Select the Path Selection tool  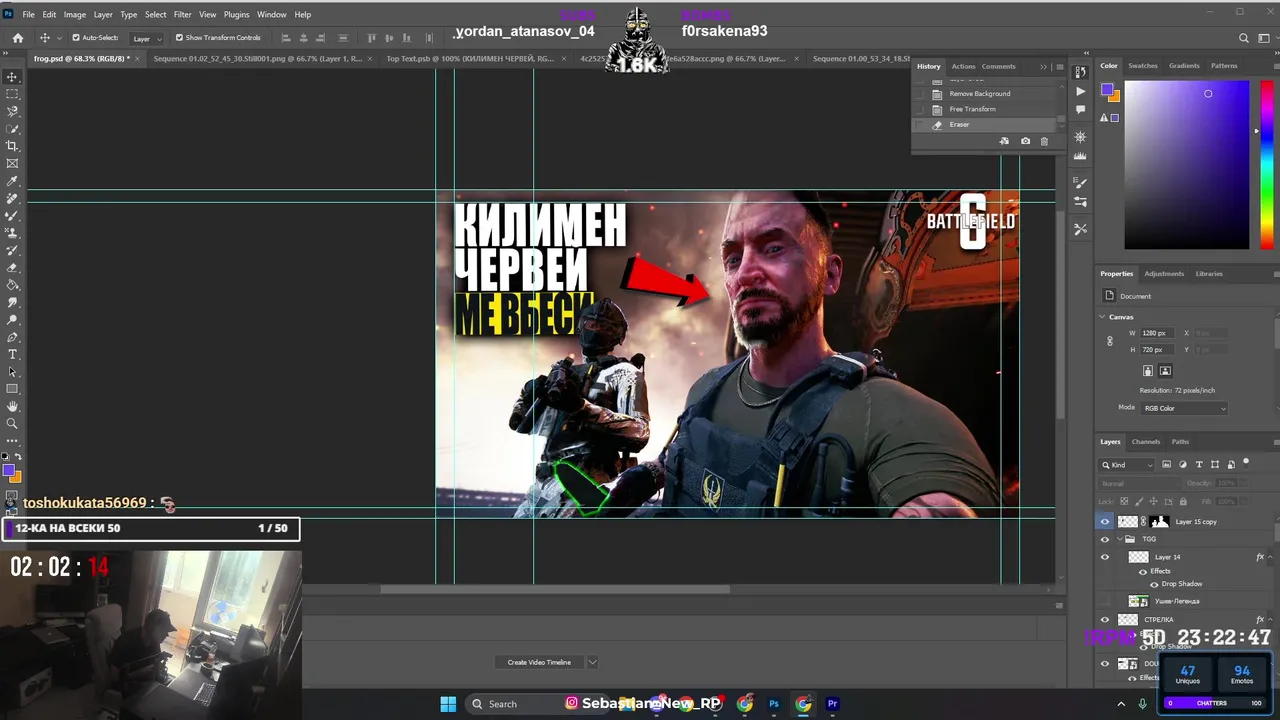(x=12, y=372)
